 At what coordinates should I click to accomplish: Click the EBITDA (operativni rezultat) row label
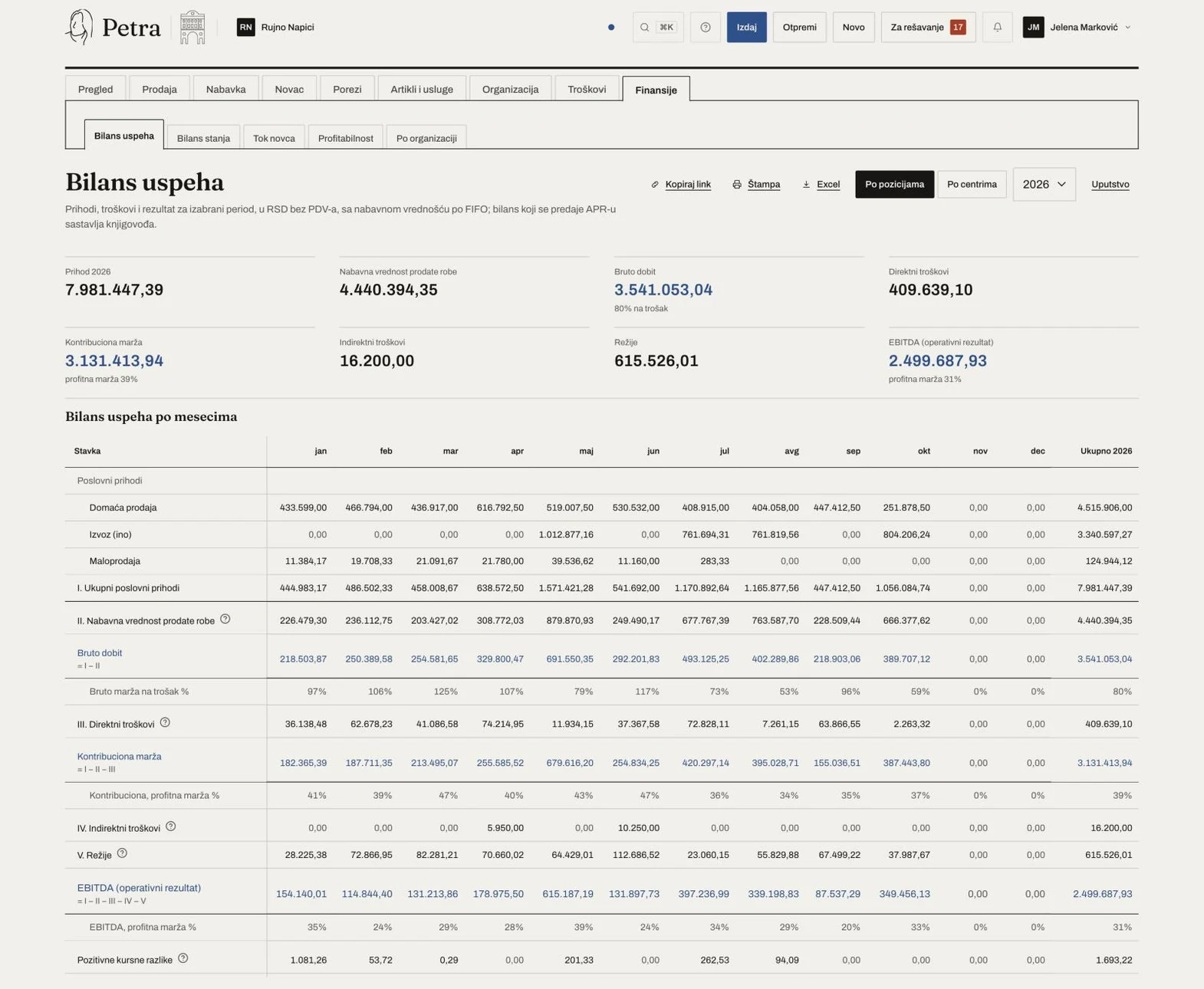pos(139,887)
